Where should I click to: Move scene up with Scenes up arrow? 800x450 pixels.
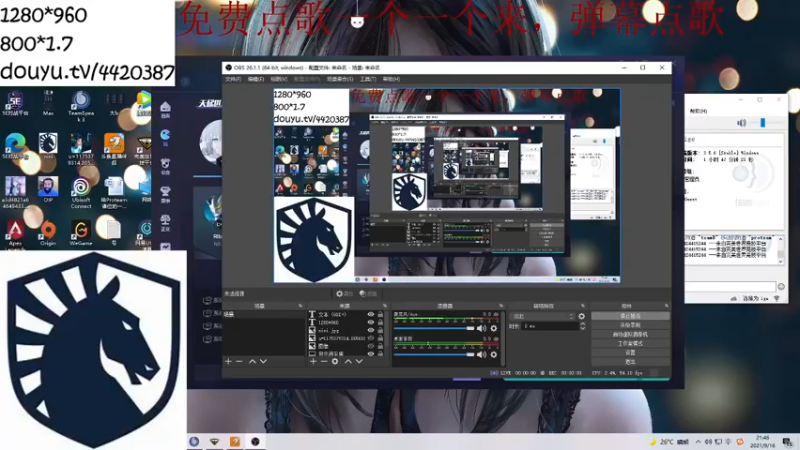coord(252,361)
